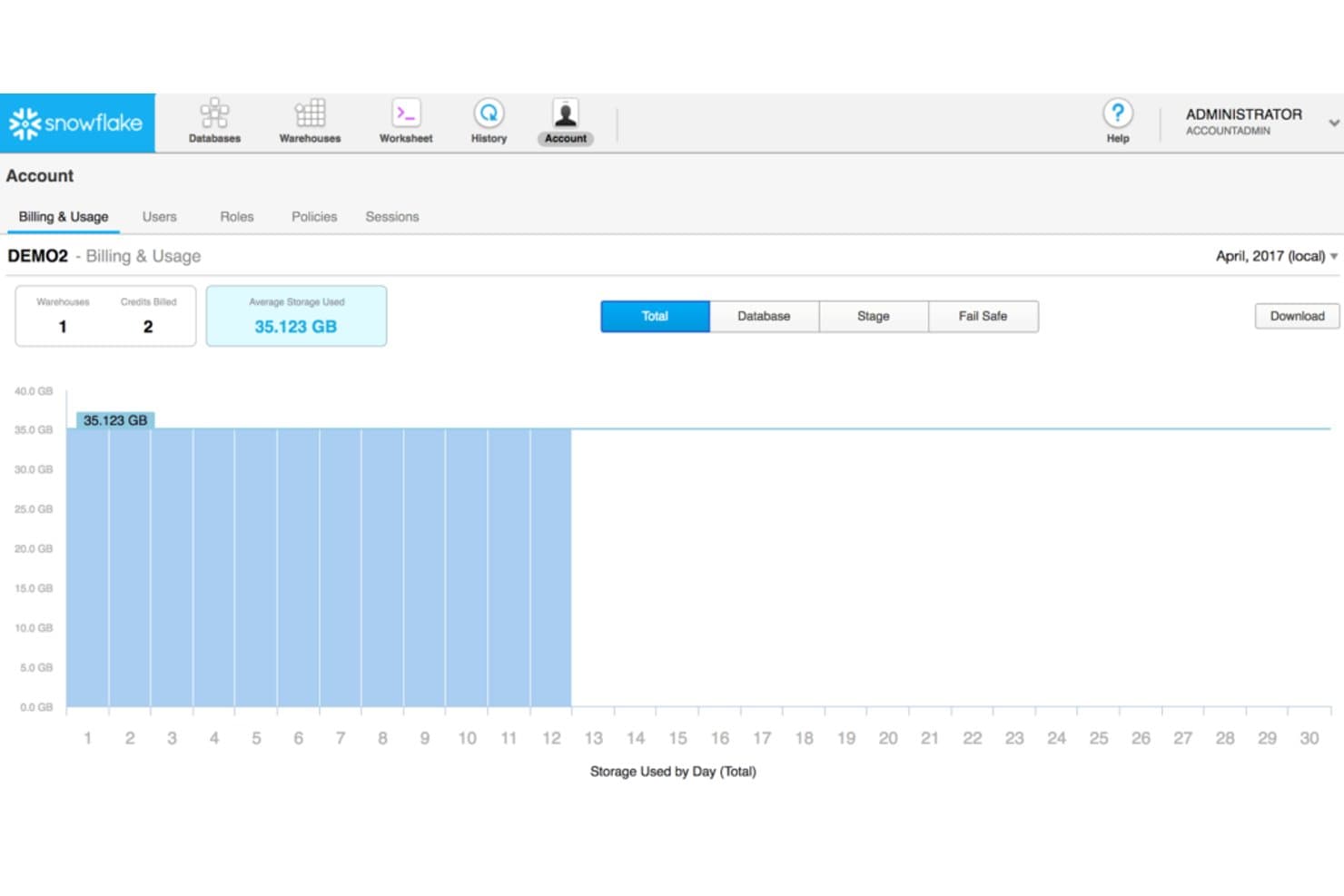Viewport: 1344px width, 896px height.
Task: Open the Worksheet prompt icon
Action: tap(406, 113)
